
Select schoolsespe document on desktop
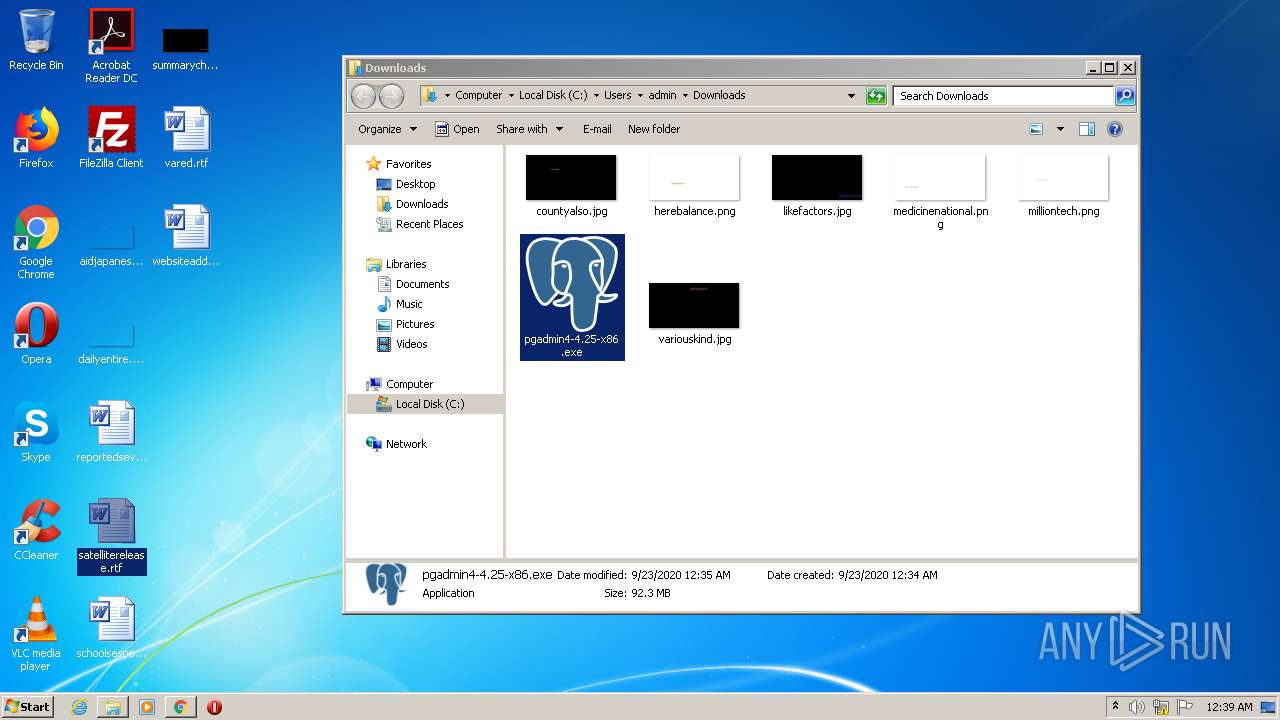pyautogui.click(x=111, y=628)
